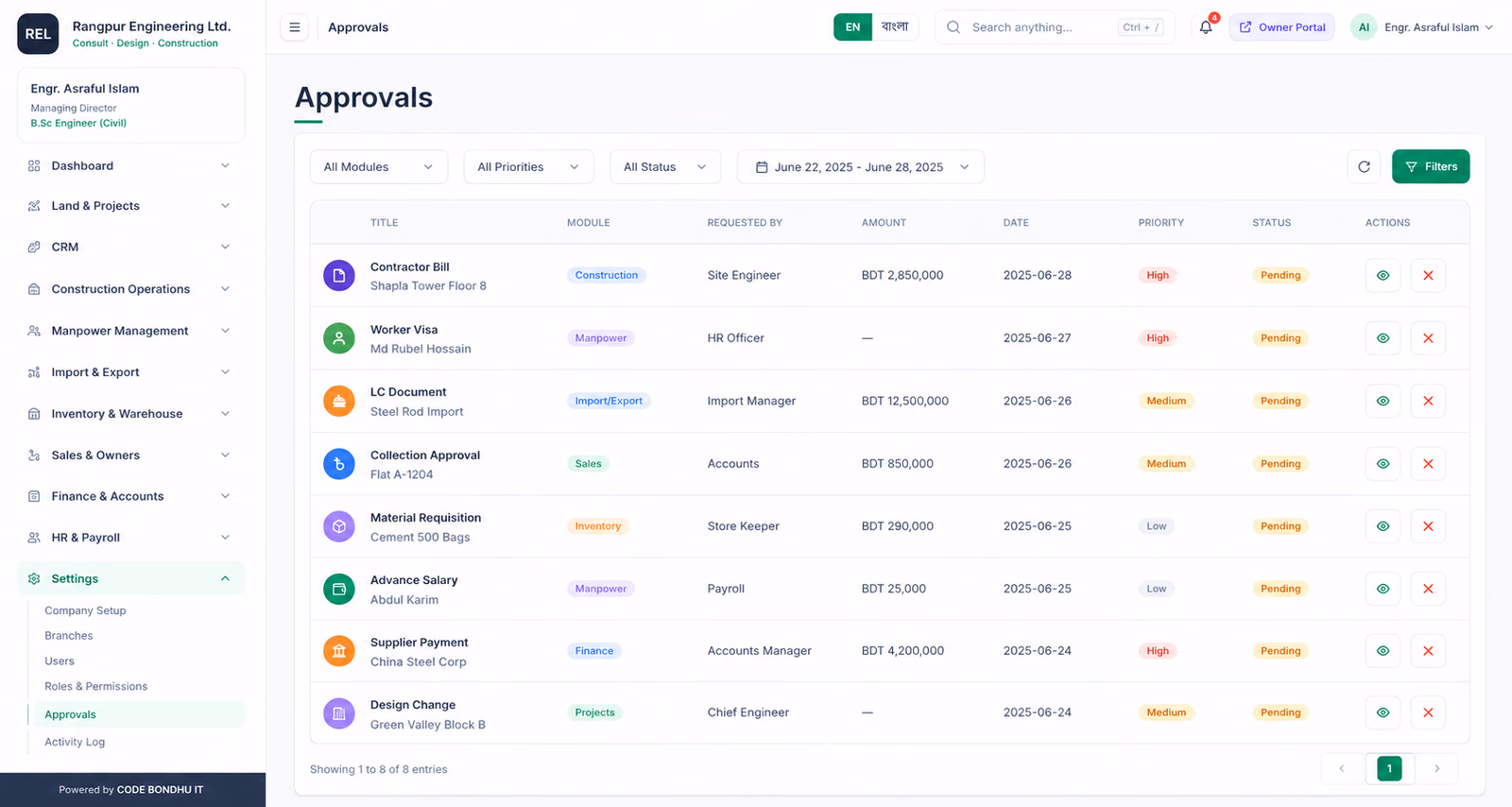Open Branches under Settings
The image size is (1512, 807).
click(69, 636)
